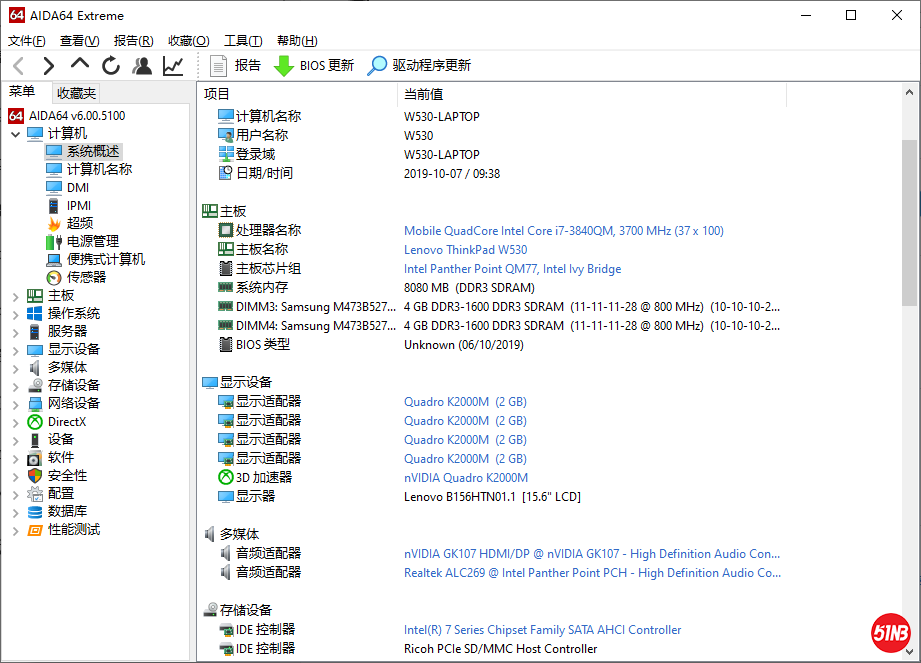Expand the 存储设备 tree node
921x663 pixels.
coord(15,386)
